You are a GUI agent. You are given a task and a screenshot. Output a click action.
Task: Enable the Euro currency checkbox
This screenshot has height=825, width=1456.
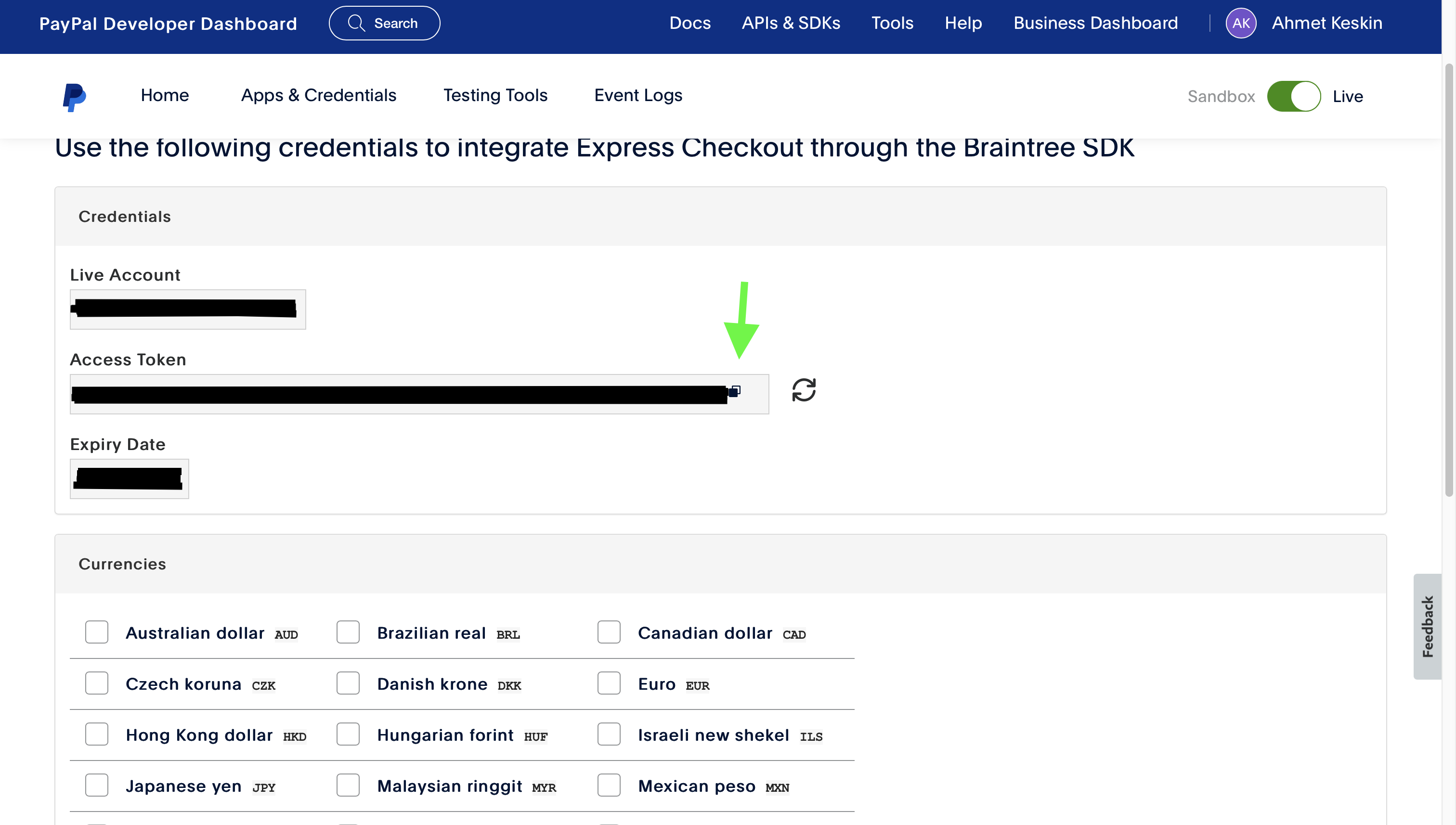[609, 683]
